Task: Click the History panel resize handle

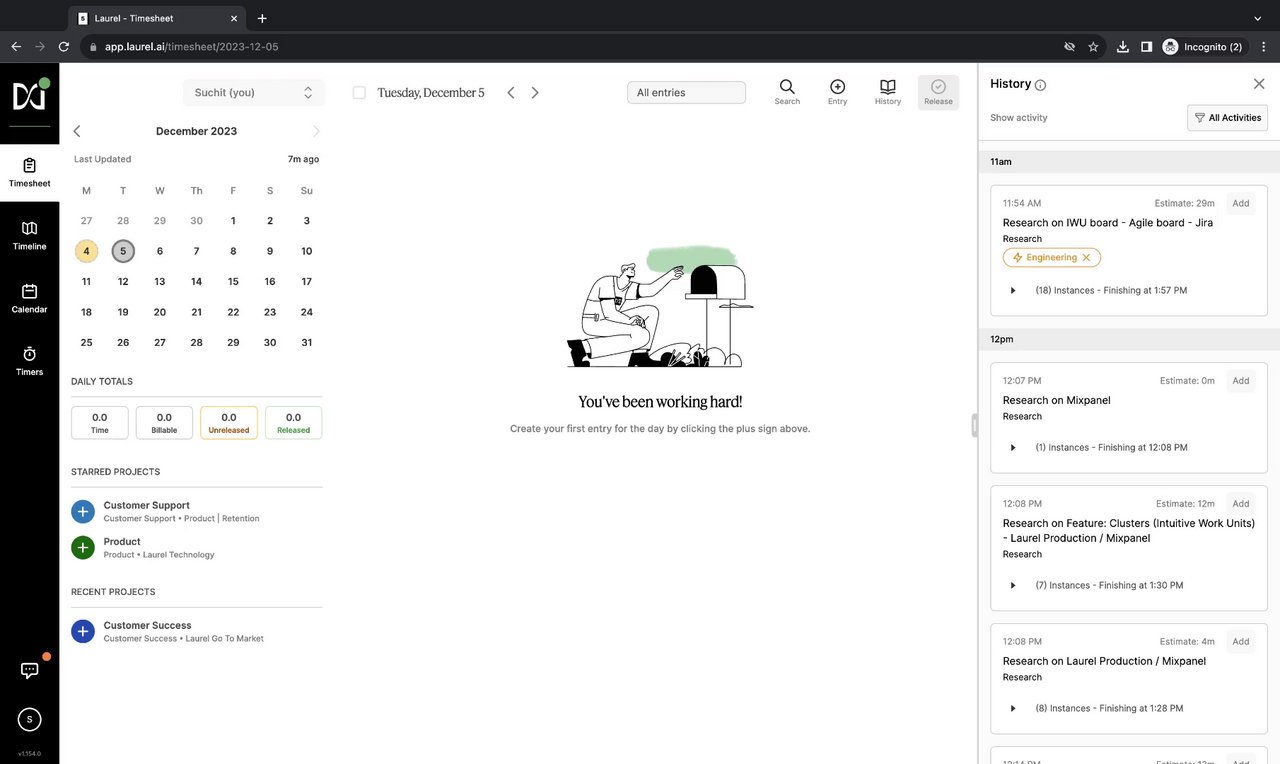Action: 974,425
